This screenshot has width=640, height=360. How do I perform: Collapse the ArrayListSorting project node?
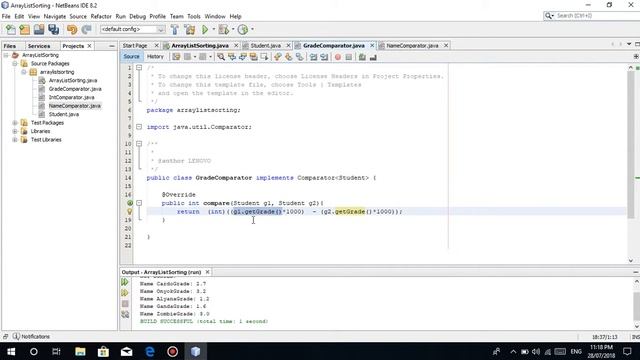pos(6,55)
